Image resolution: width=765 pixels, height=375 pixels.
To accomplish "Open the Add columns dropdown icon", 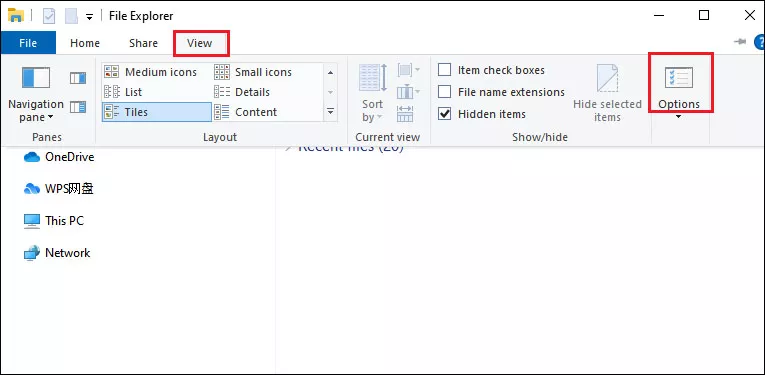I will point(409,91).
